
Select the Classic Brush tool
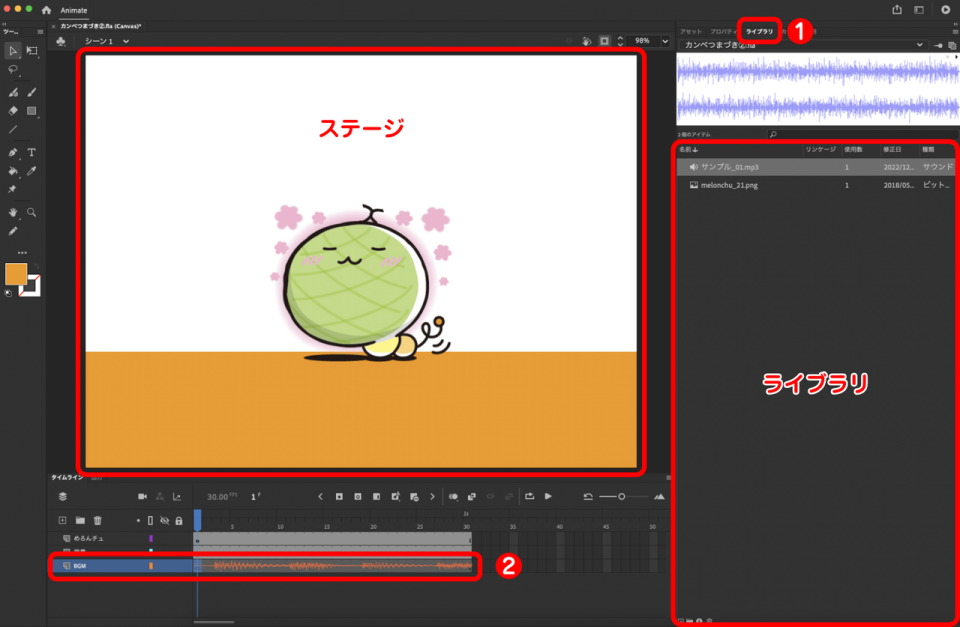coord(32,92)
